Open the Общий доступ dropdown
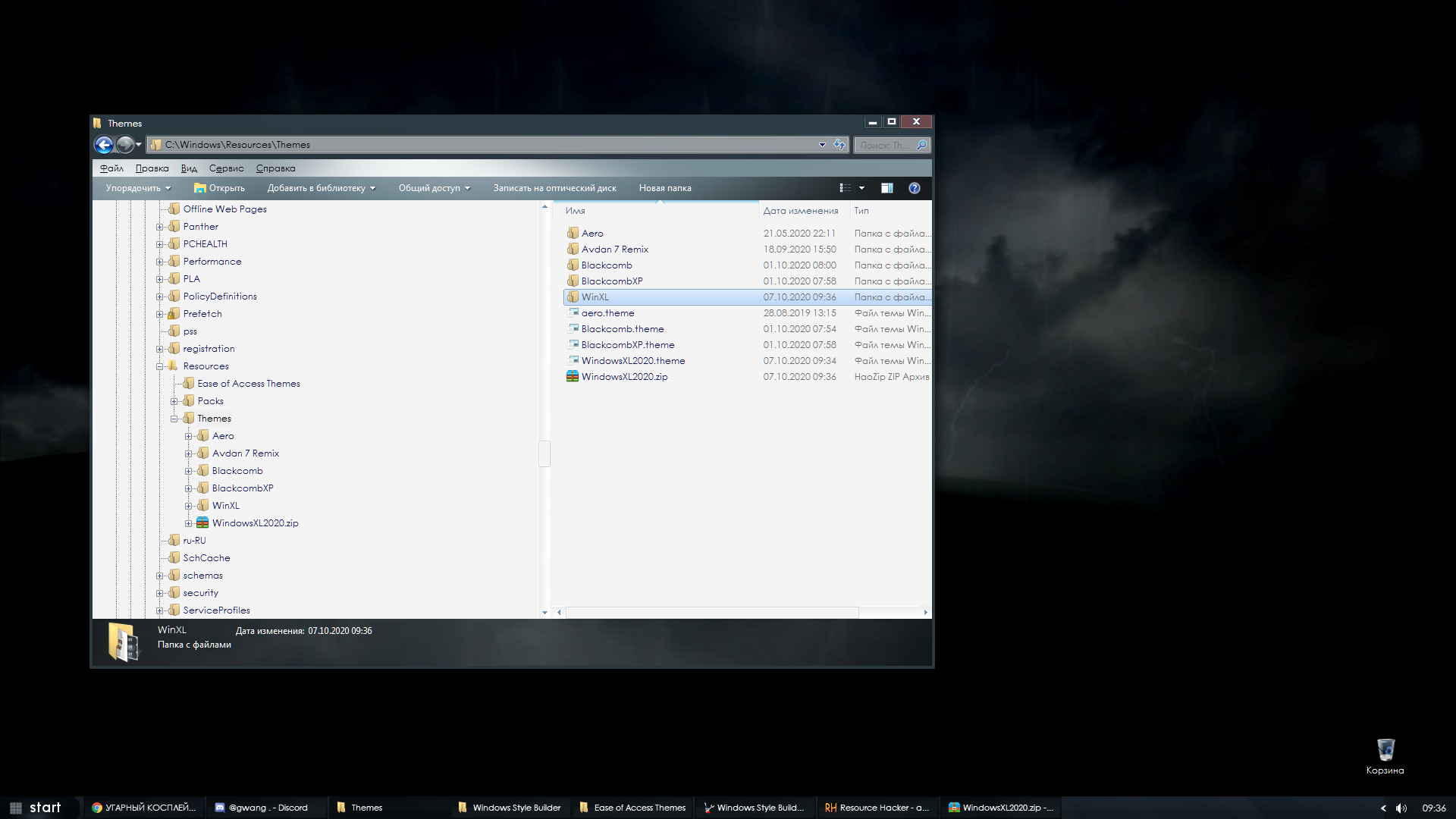The width and height of the screenshot is (1456, 819). [x=433, y=187]
